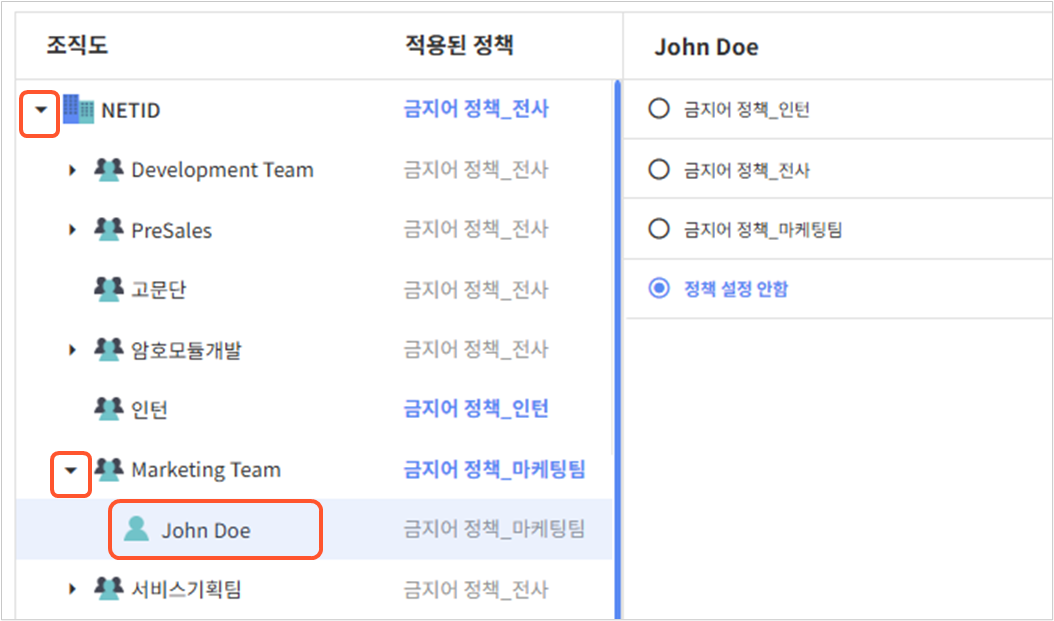
Task: Click the 적용된 정책 column header
Action: (460, 45)
